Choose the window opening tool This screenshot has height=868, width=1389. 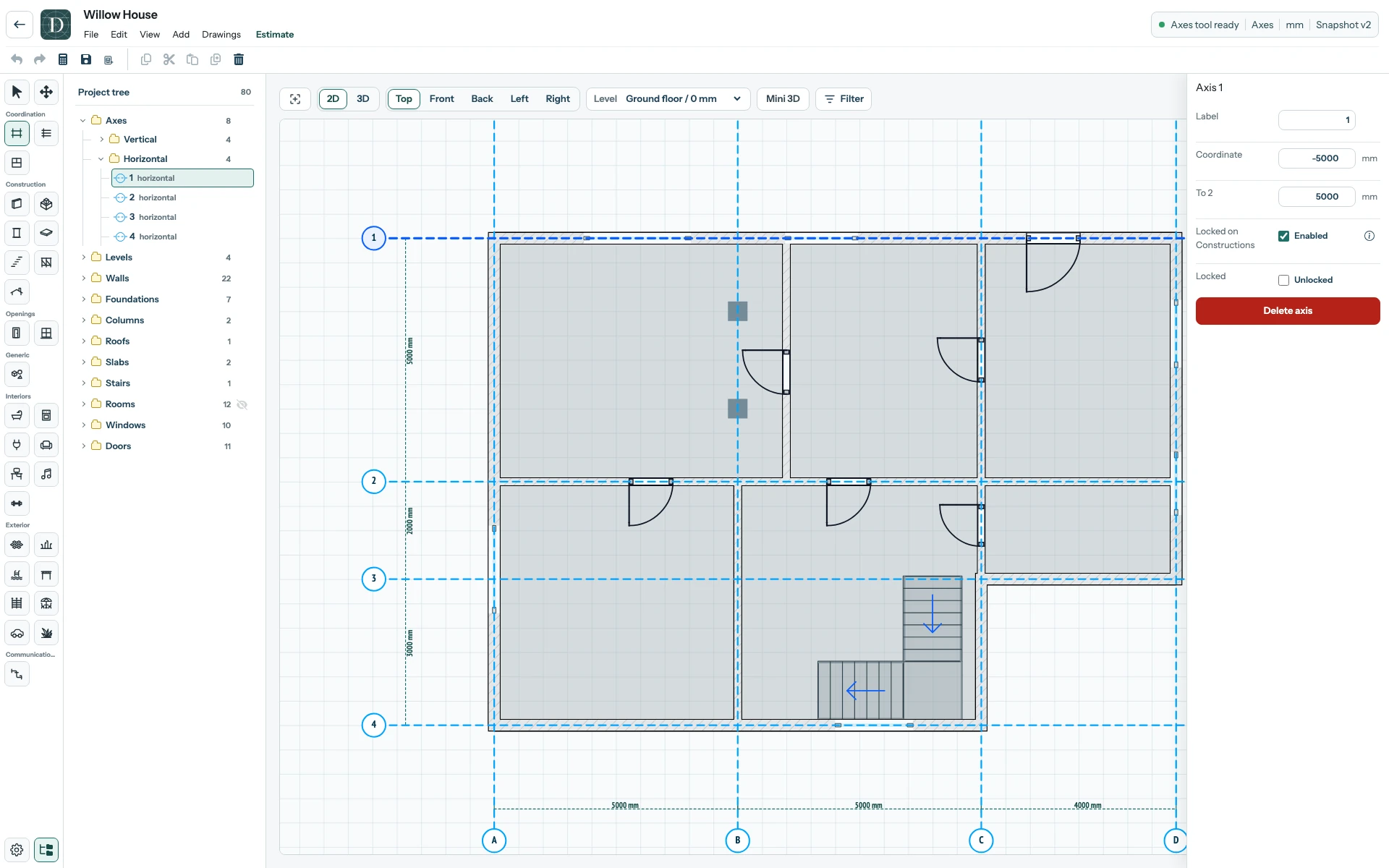[x=46, y=333]
